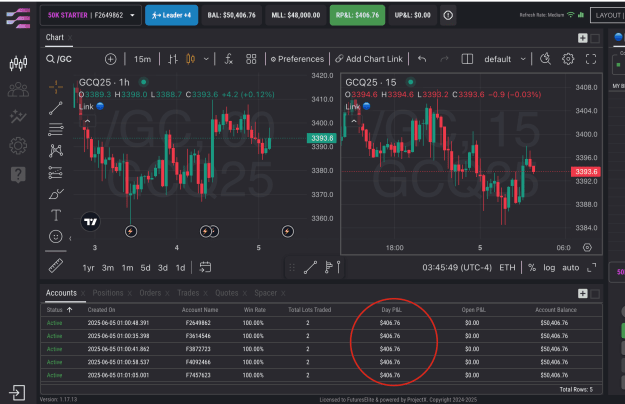Switch to the Orders tab
The width and height of the screenshot is (625, 404).
(150, 293)
